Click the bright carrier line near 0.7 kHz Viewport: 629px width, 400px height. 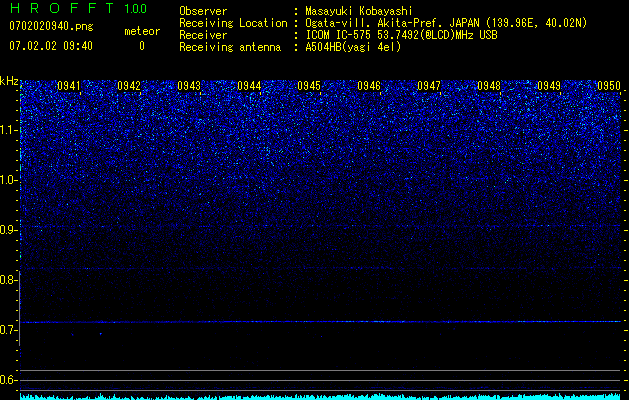point(320,322)
